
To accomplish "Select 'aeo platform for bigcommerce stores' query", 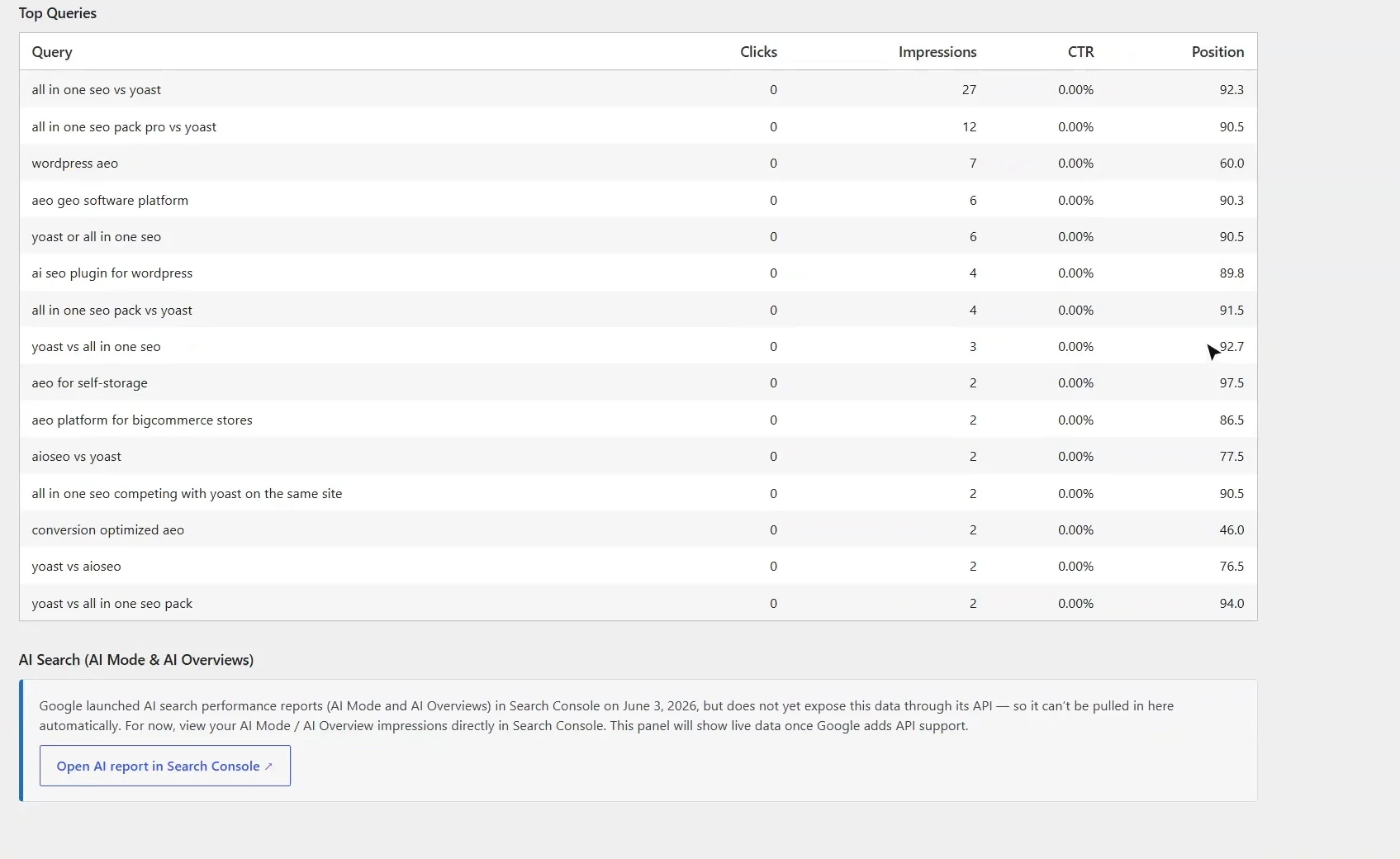I will [142, 420].
